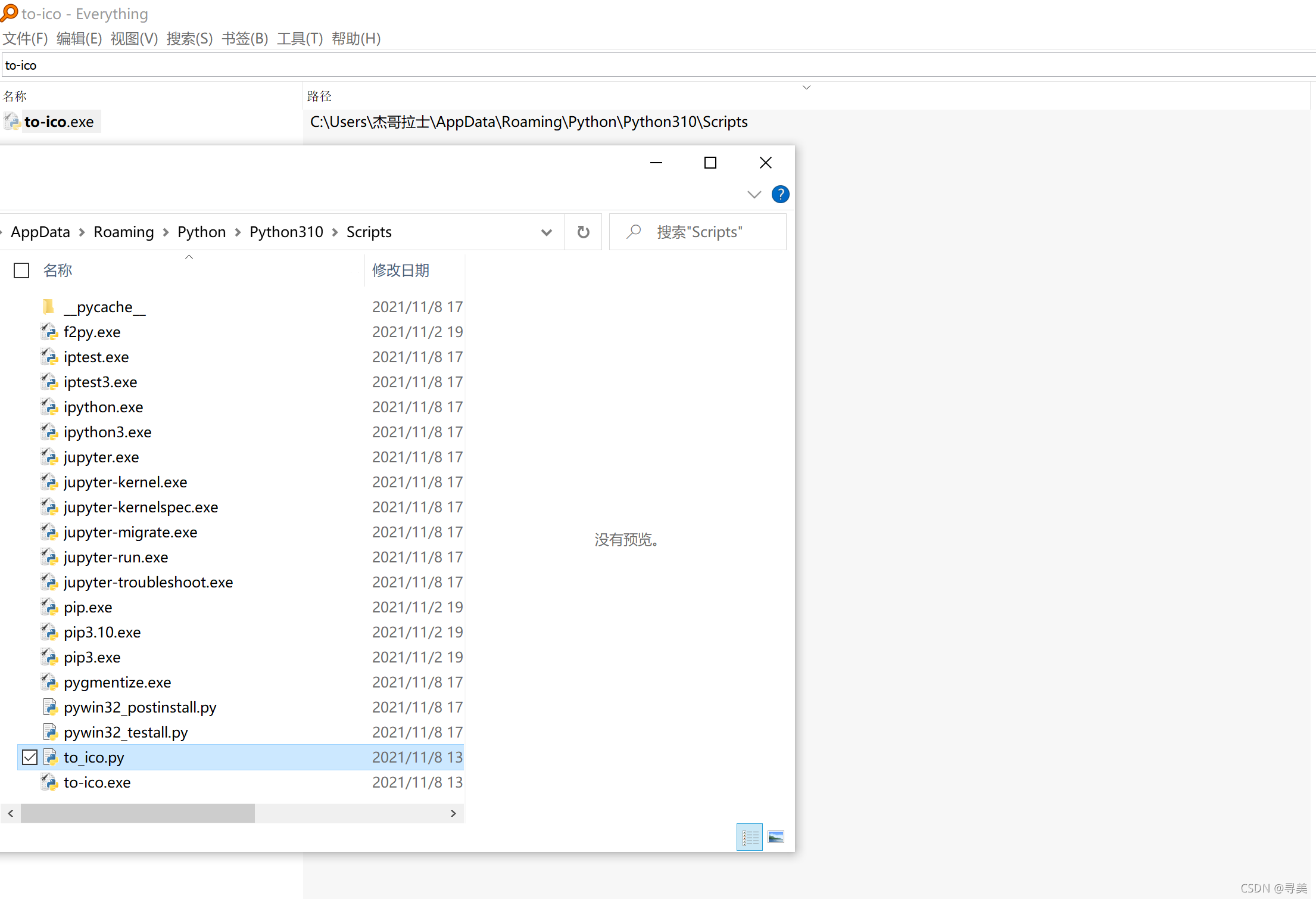Expand the ribbon with the chevron
Image resolution: width=1316 pixels, height=899 pixels.
(x=754, y=194)
